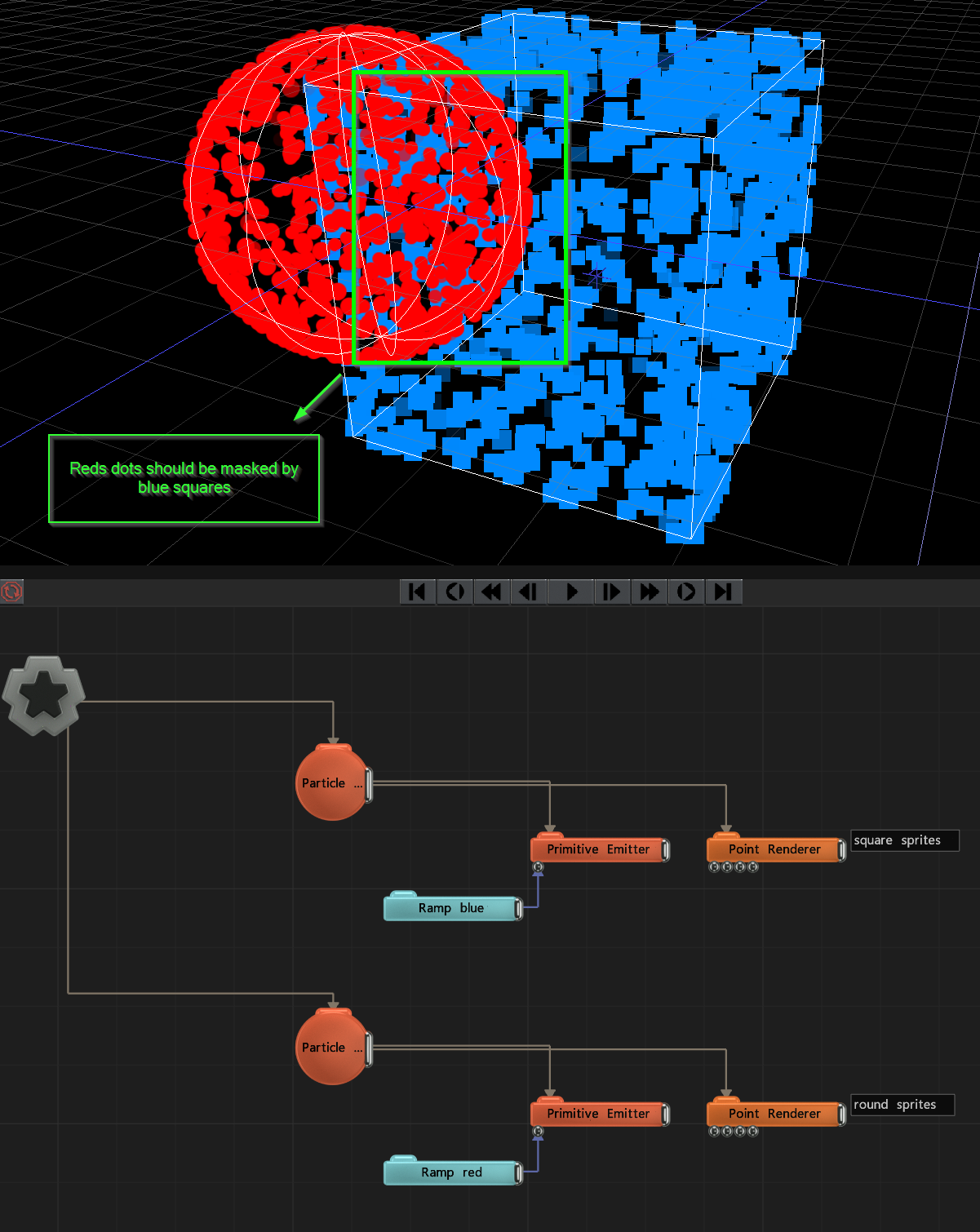The image size is (980, 1232).
Task: Select the Ramp red node
Action: coord(451,1172)
